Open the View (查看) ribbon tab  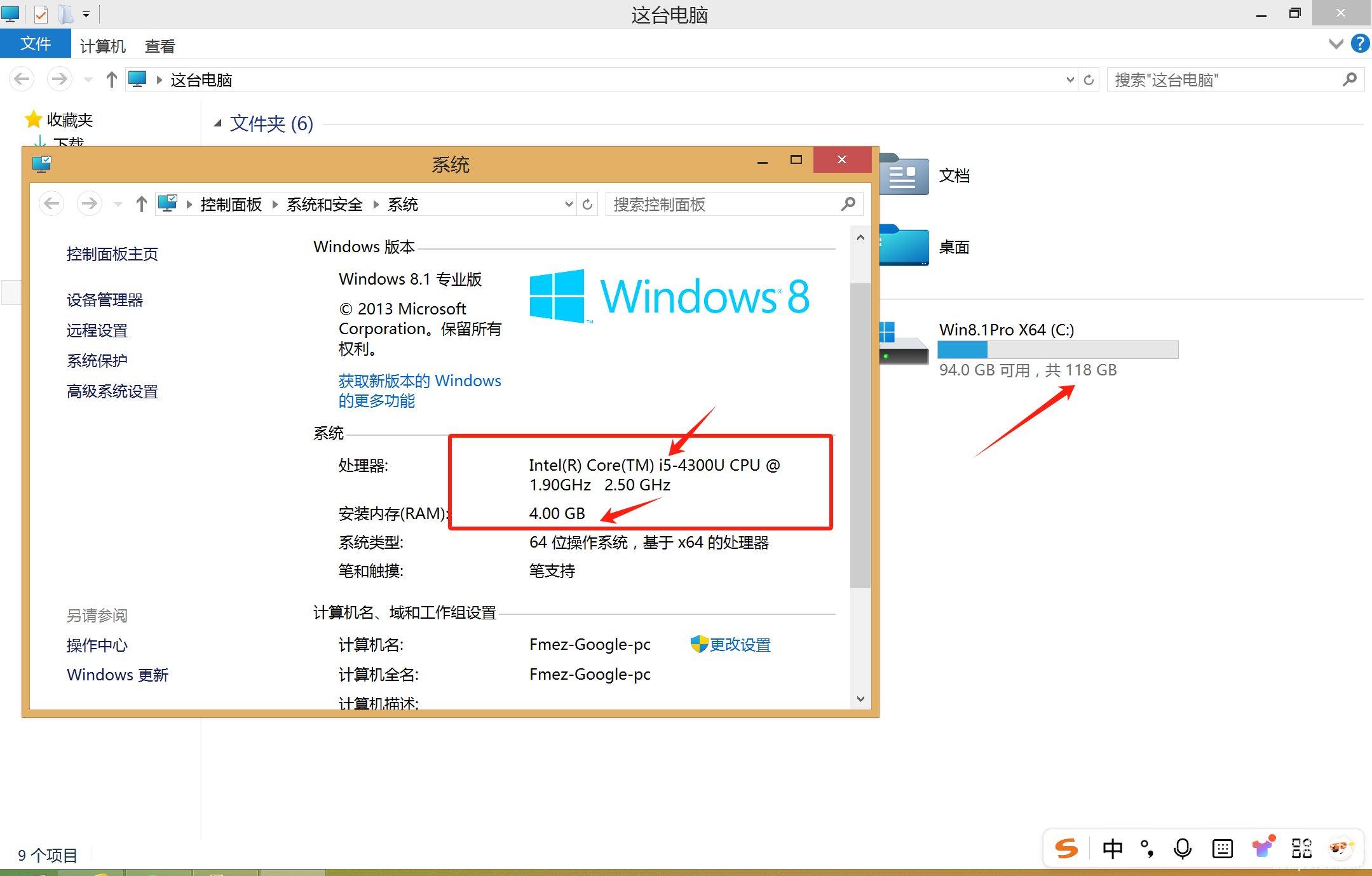[160, 46]
